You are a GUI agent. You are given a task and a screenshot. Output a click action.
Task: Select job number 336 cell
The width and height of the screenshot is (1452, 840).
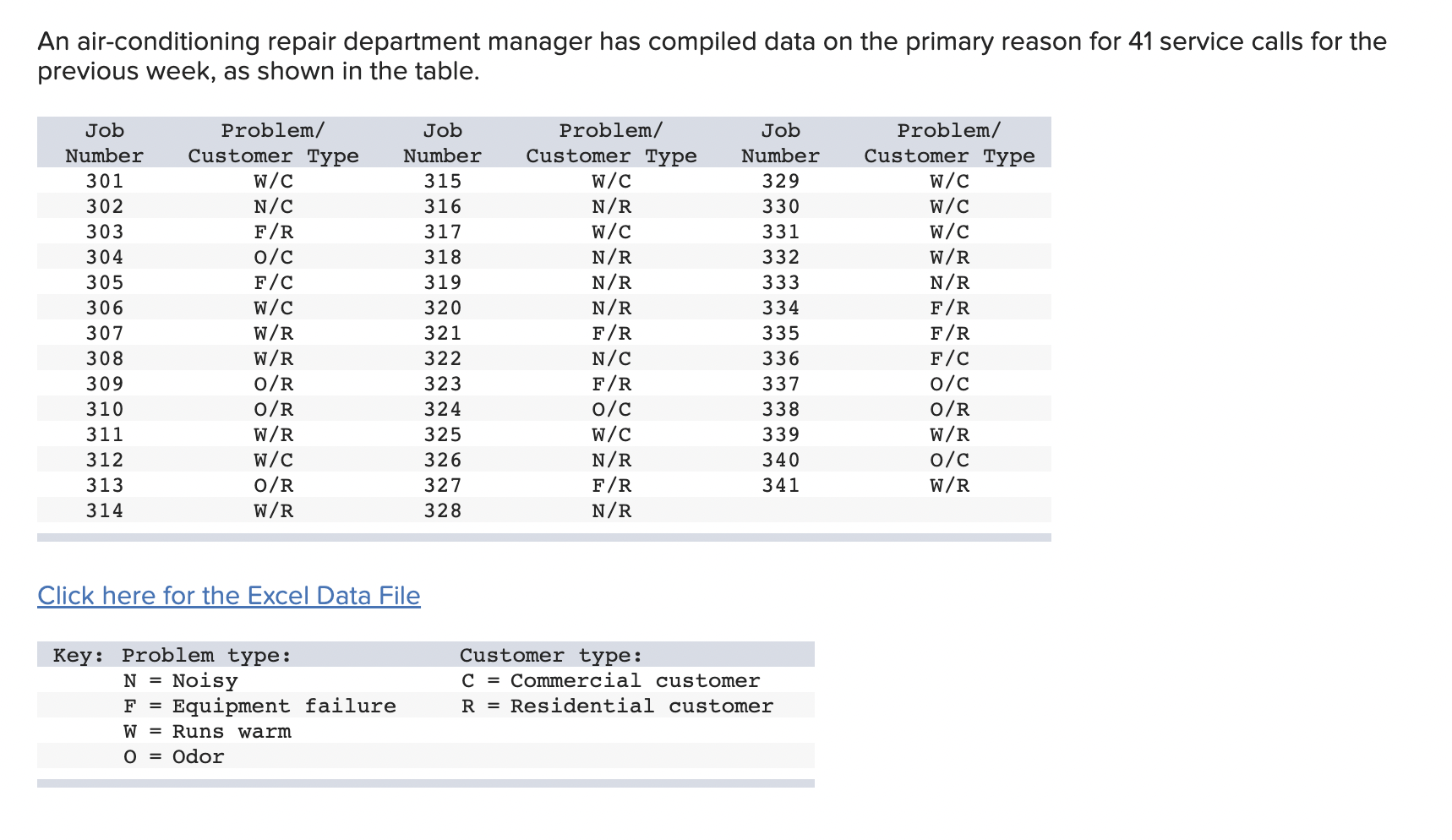tap(781, 358)
